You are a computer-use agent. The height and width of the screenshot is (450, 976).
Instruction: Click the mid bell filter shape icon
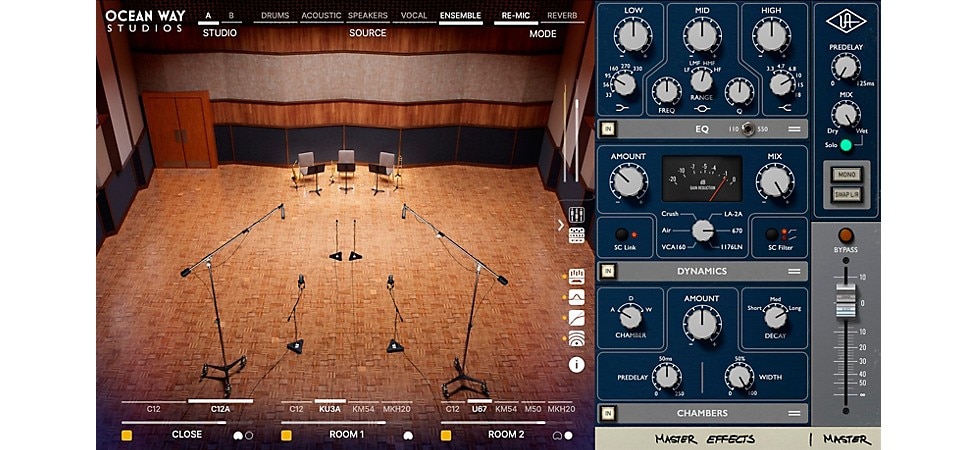point(702,108)
